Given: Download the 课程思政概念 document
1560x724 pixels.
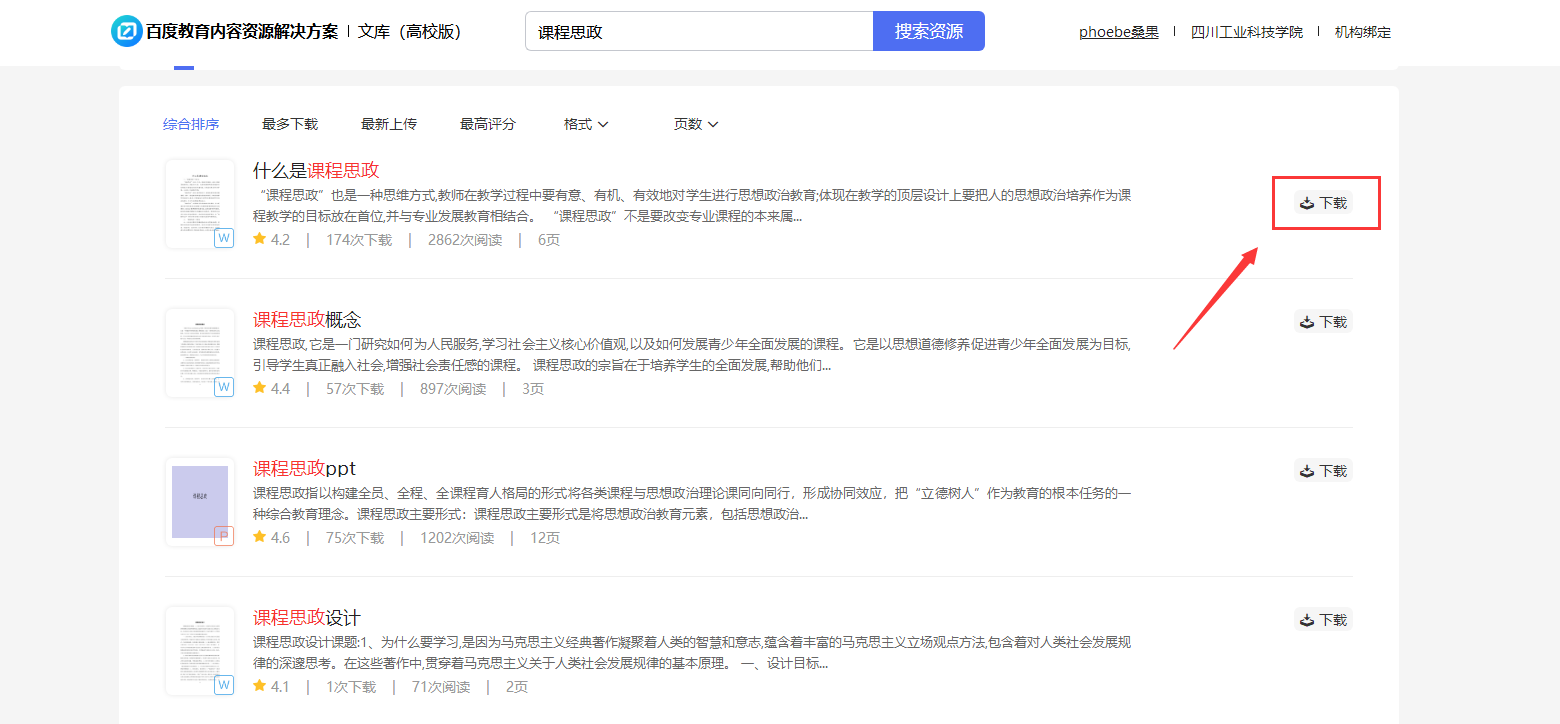Looking at the screenshot, I should pos(1323,322).
